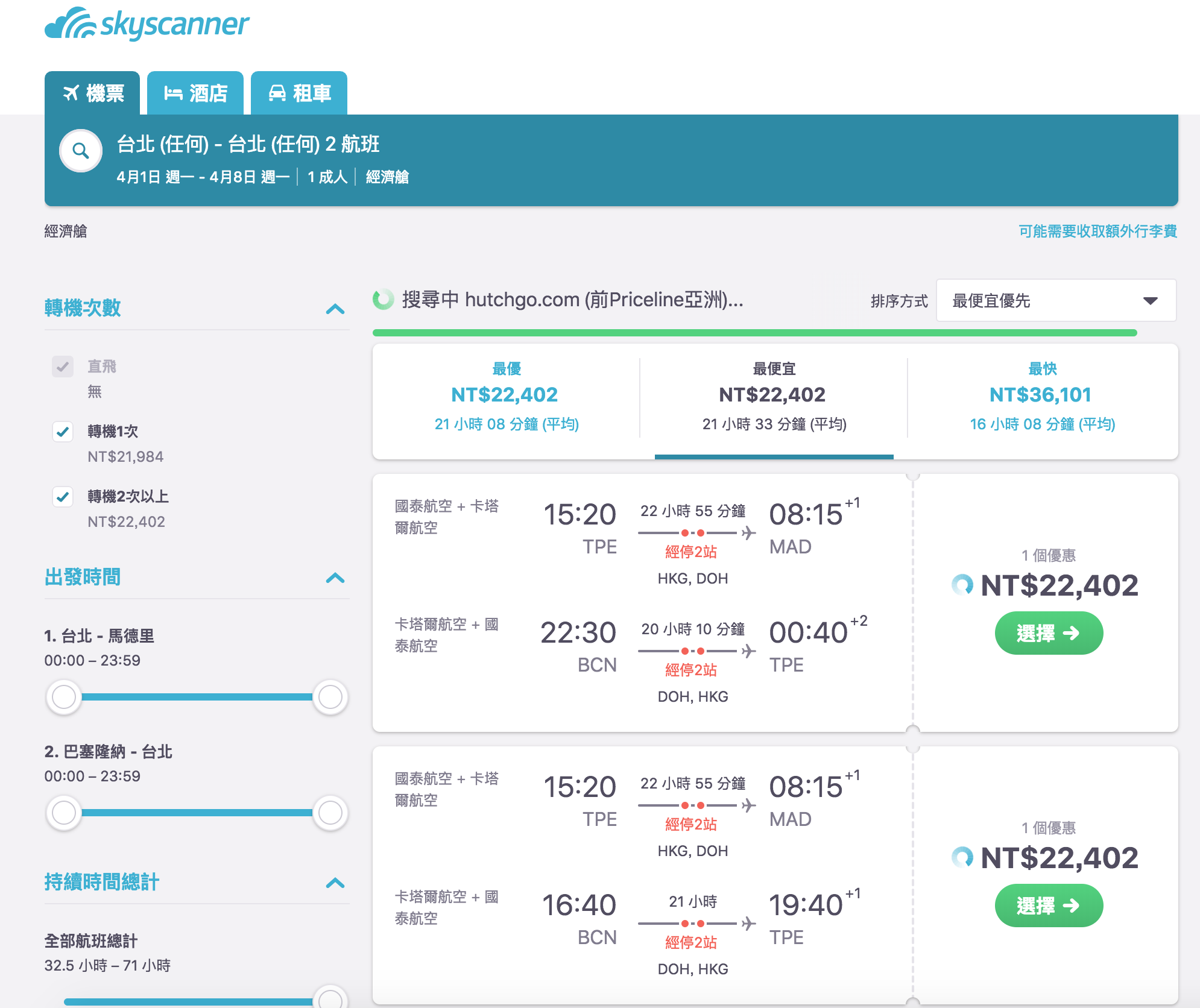
Task: Click the 台北 (任何) - 台北 (任何) 2 航班 search summary
Action: tap(248, 145)
